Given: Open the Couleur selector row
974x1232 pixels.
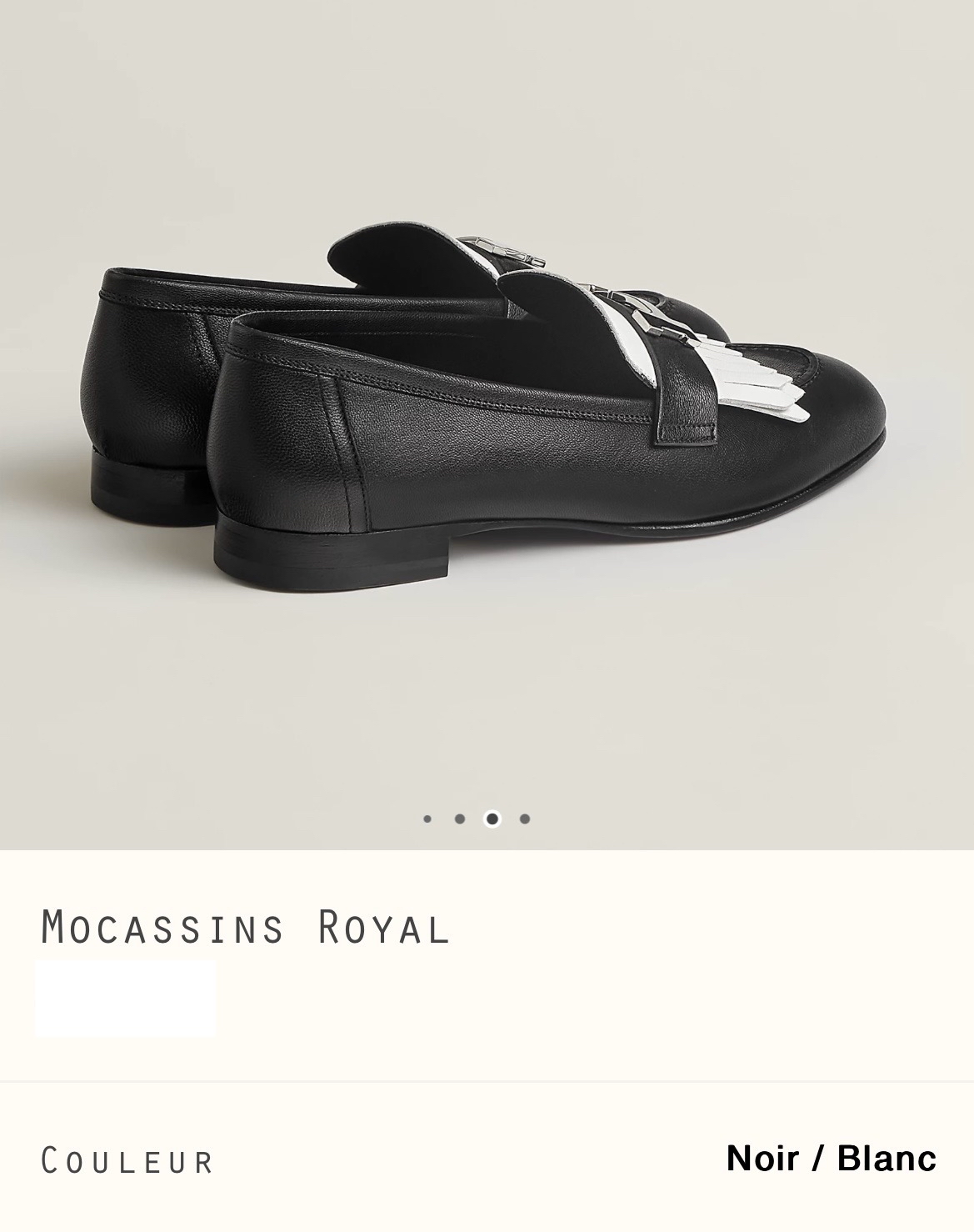Looking at the screenshot, I should (x=487, y=1159).
